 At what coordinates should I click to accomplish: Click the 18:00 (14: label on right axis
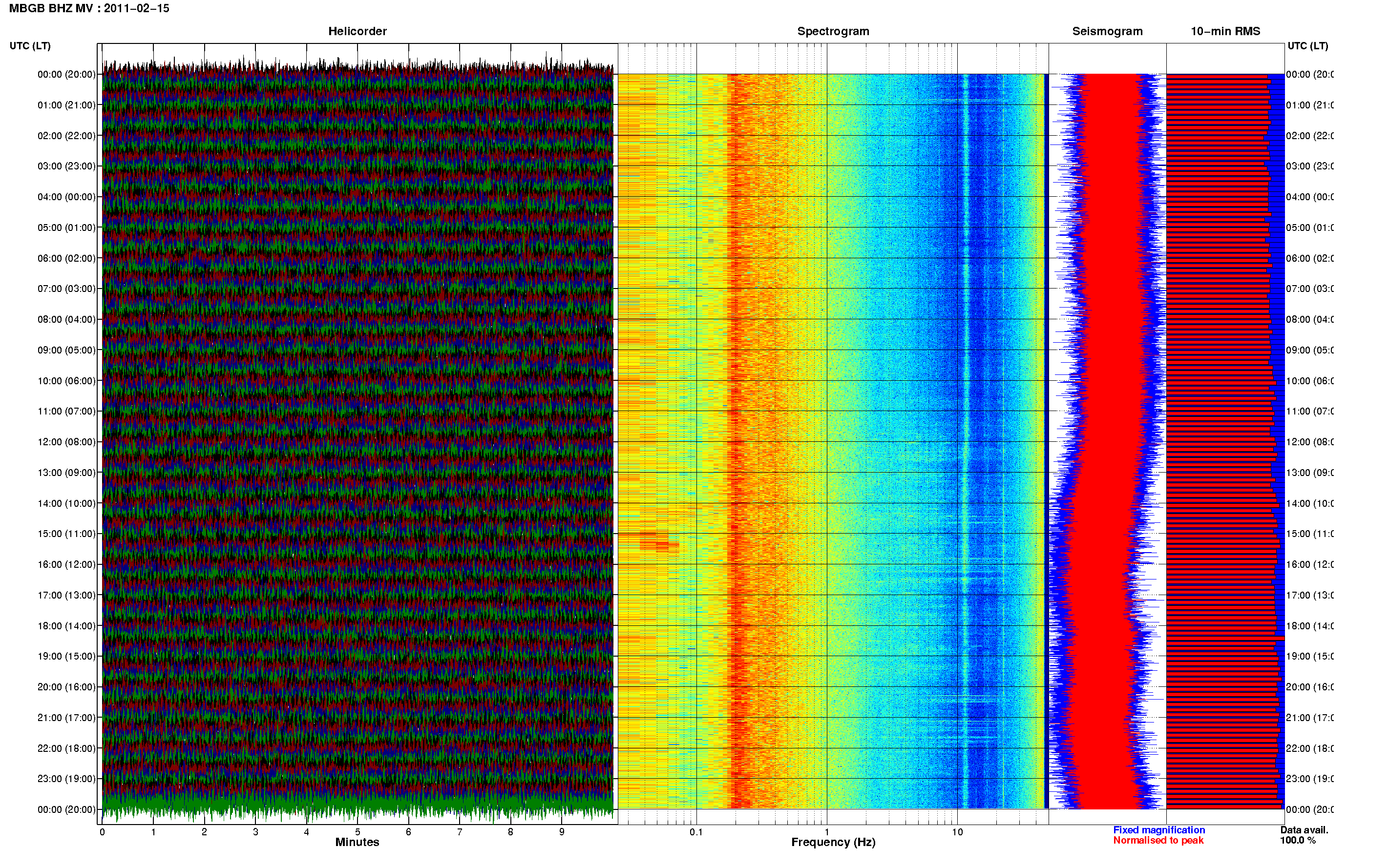point(1309,626)
